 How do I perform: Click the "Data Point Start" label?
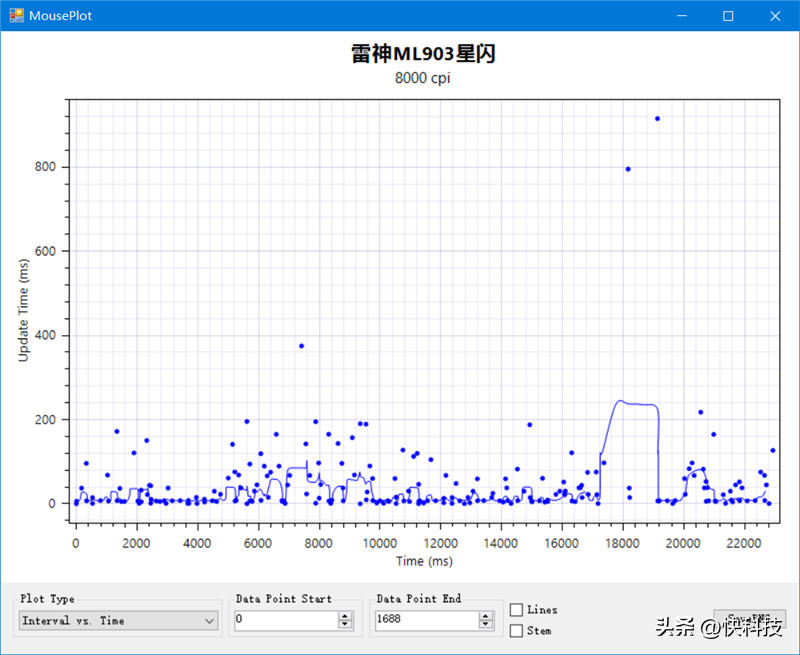[284, 598]
